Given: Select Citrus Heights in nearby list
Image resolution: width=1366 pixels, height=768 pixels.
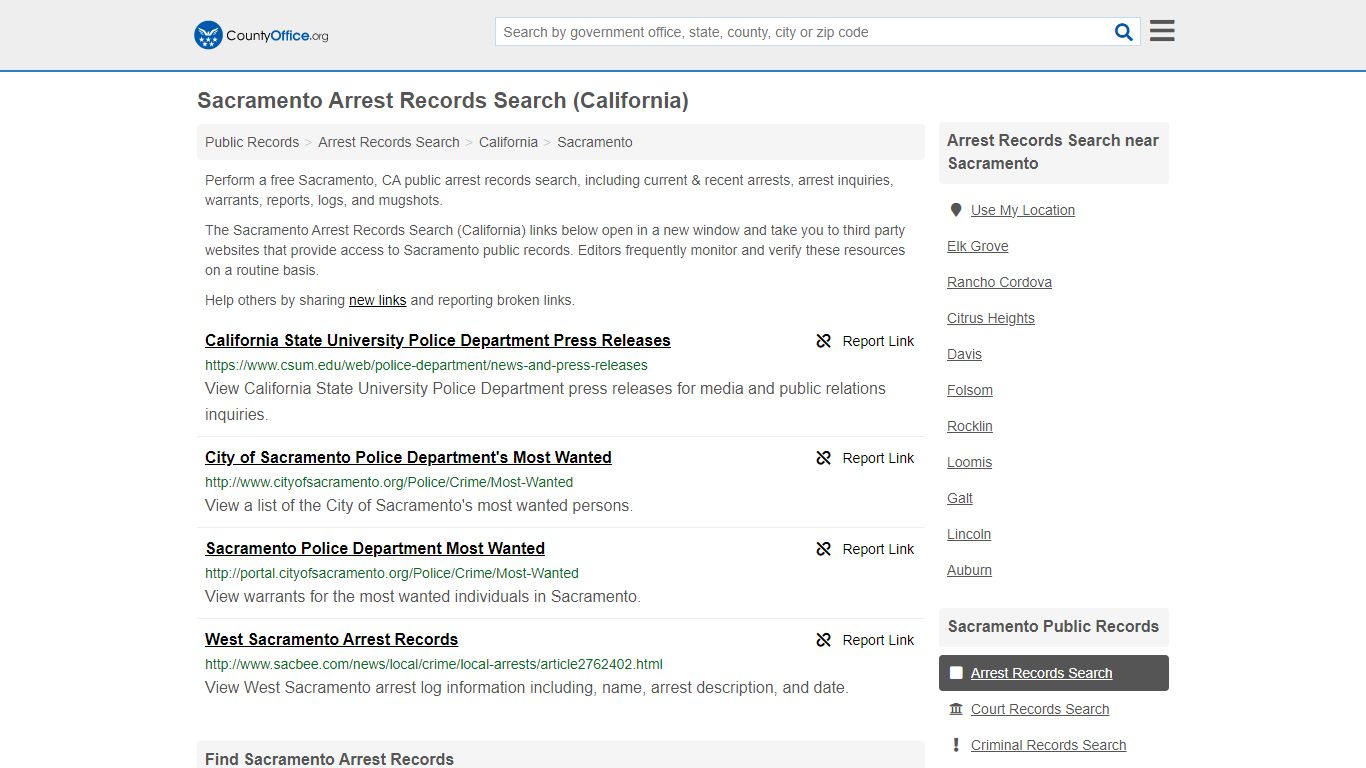Looking at the screenshot, I should coord(991,318).
